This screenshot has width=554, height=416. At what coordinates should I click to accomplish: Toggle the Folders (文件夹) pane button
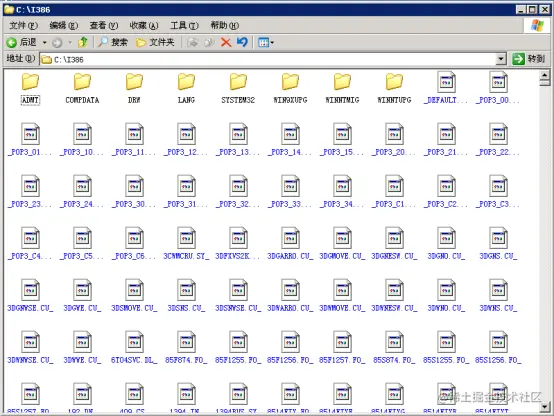pyautogui.click(x=155, y=42)
